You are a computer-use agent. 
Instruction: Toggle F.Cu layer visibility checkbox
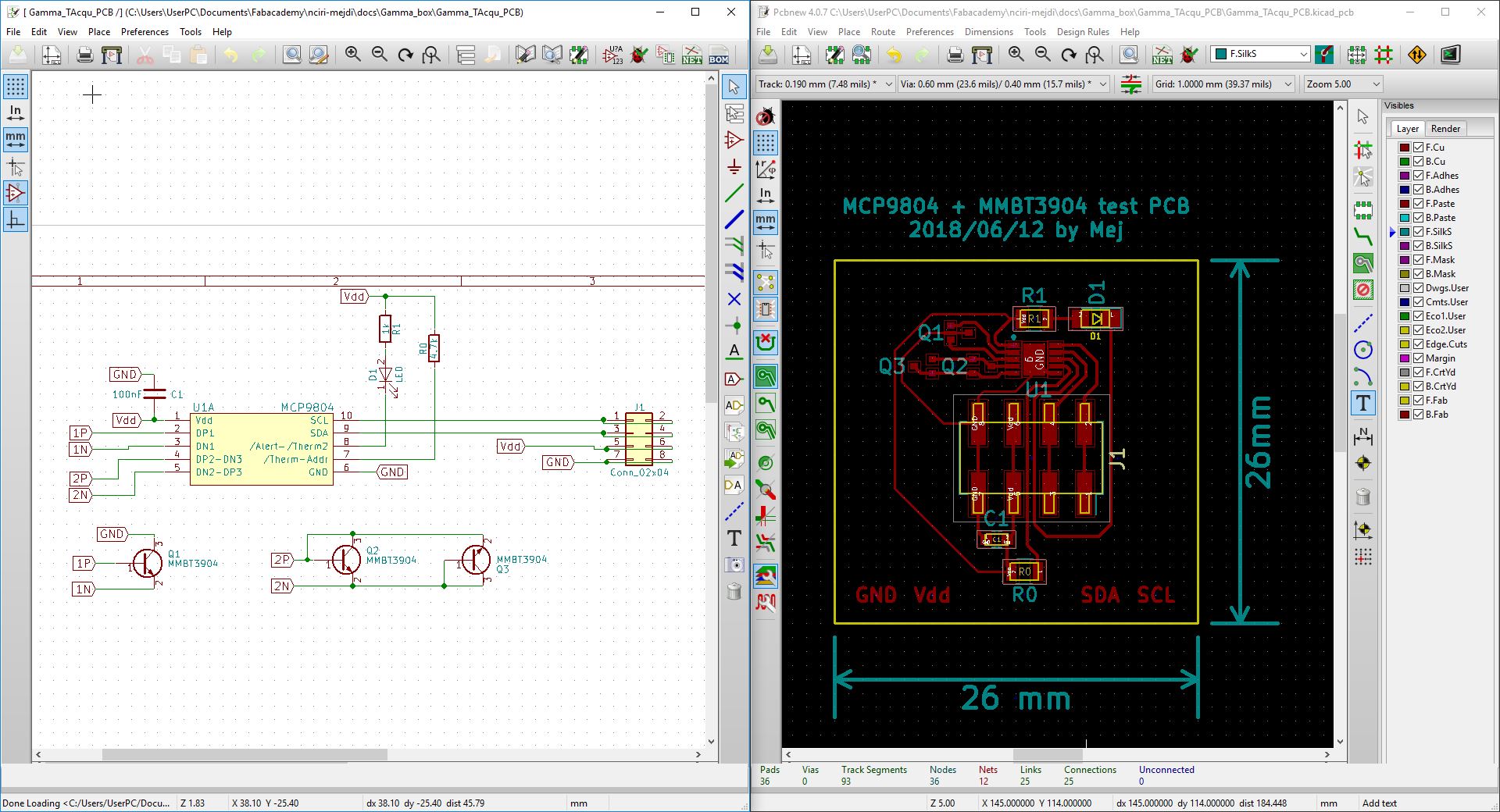click(1418, 148)
